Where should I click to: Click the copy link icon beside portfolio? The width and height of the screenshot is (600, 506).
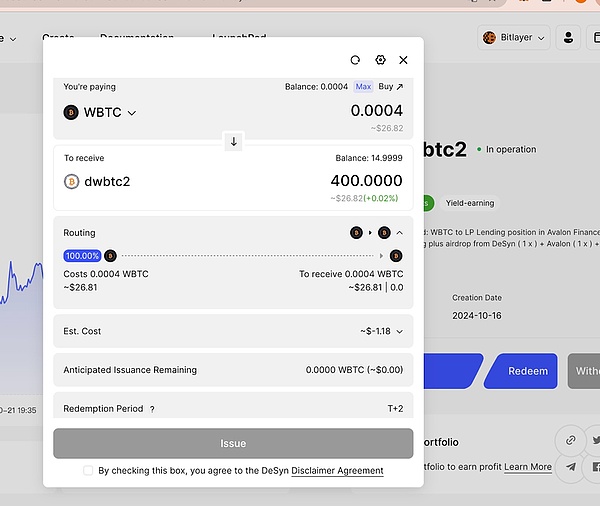click(570, 440)
